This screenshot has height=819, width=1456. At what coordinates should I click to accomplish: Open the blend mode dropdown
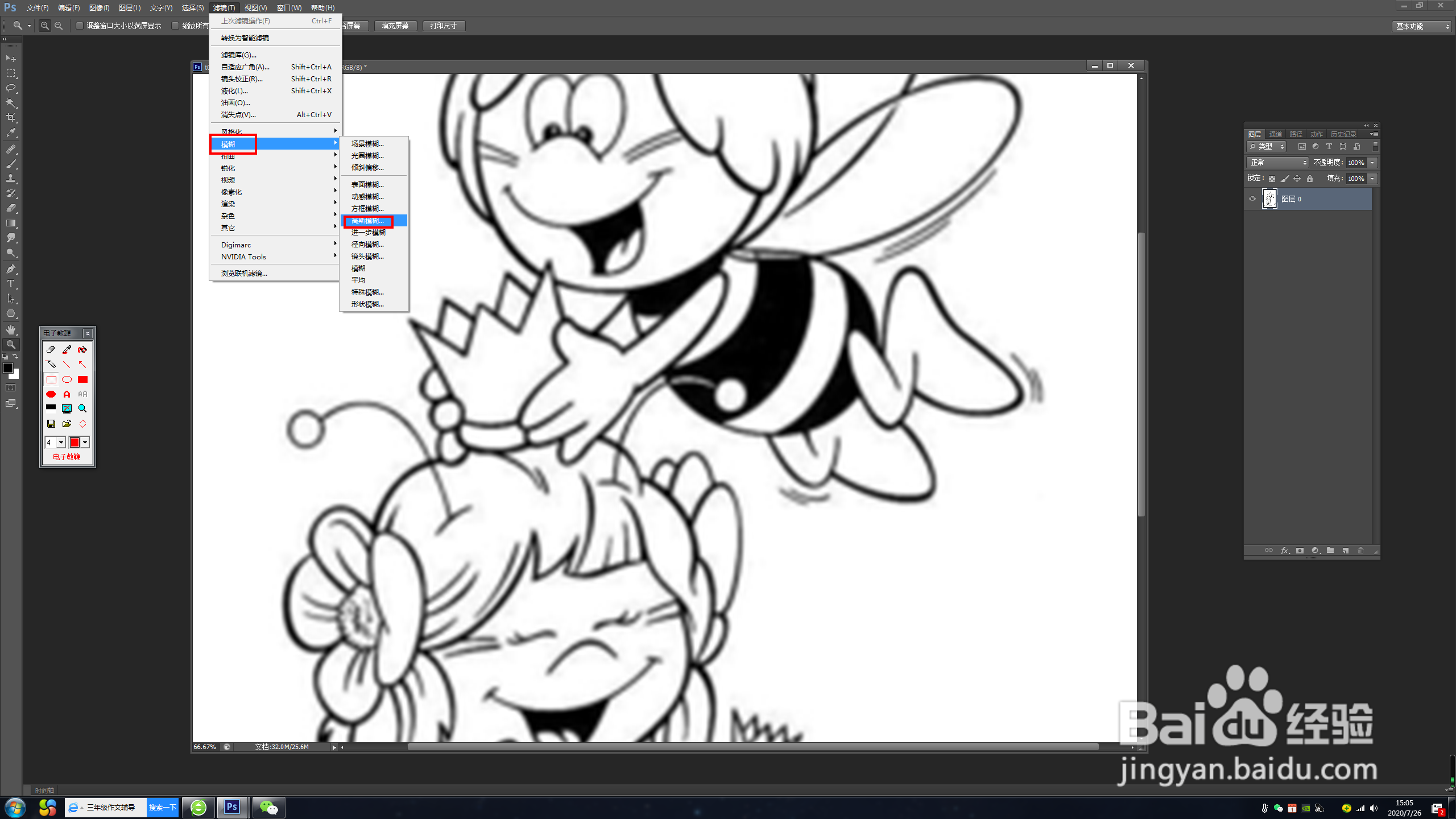1277,163
